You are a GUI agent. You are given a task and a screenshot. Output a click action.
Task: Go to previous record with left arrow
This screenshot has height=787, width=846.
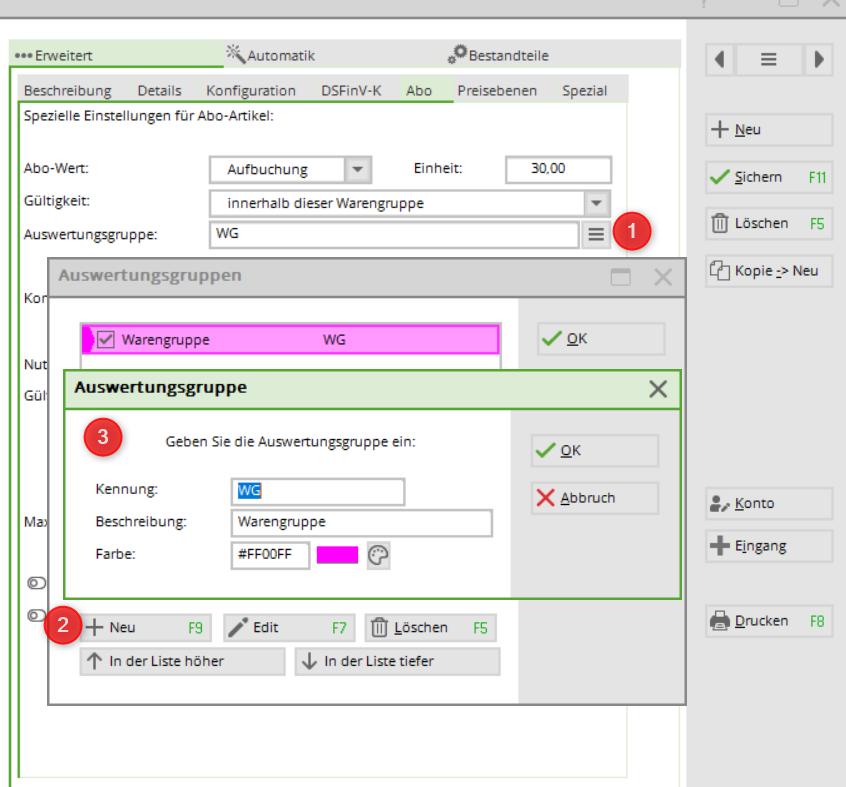720,59
